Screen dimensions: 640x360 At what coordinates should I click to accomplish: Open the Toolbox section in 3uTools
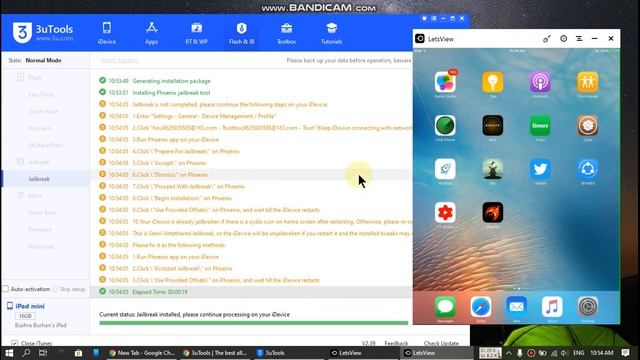(286, 33)
